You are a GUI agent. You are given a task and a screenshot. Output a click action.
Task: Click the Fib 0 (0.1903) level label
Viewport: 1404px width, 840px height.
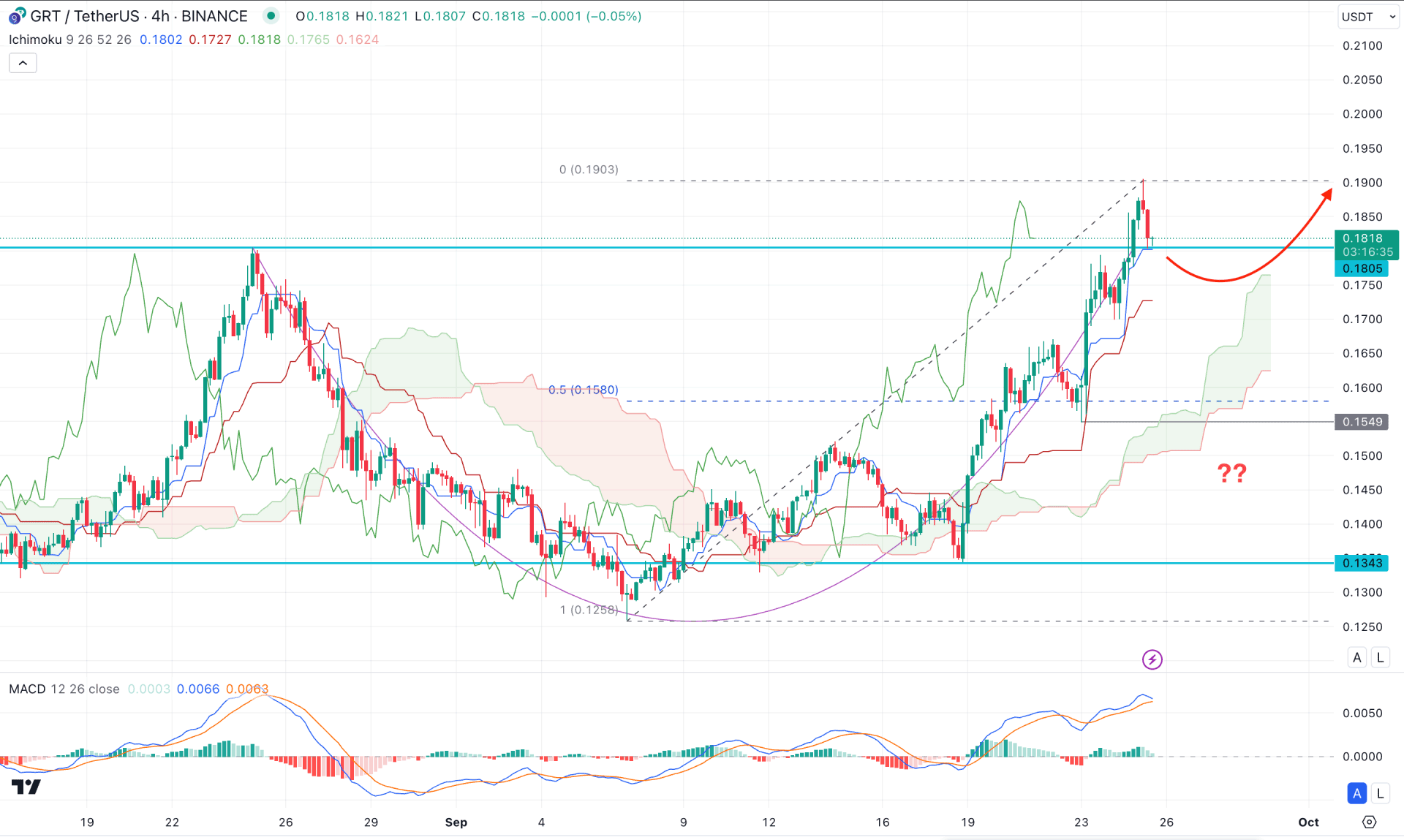click(x=589, y=170)
